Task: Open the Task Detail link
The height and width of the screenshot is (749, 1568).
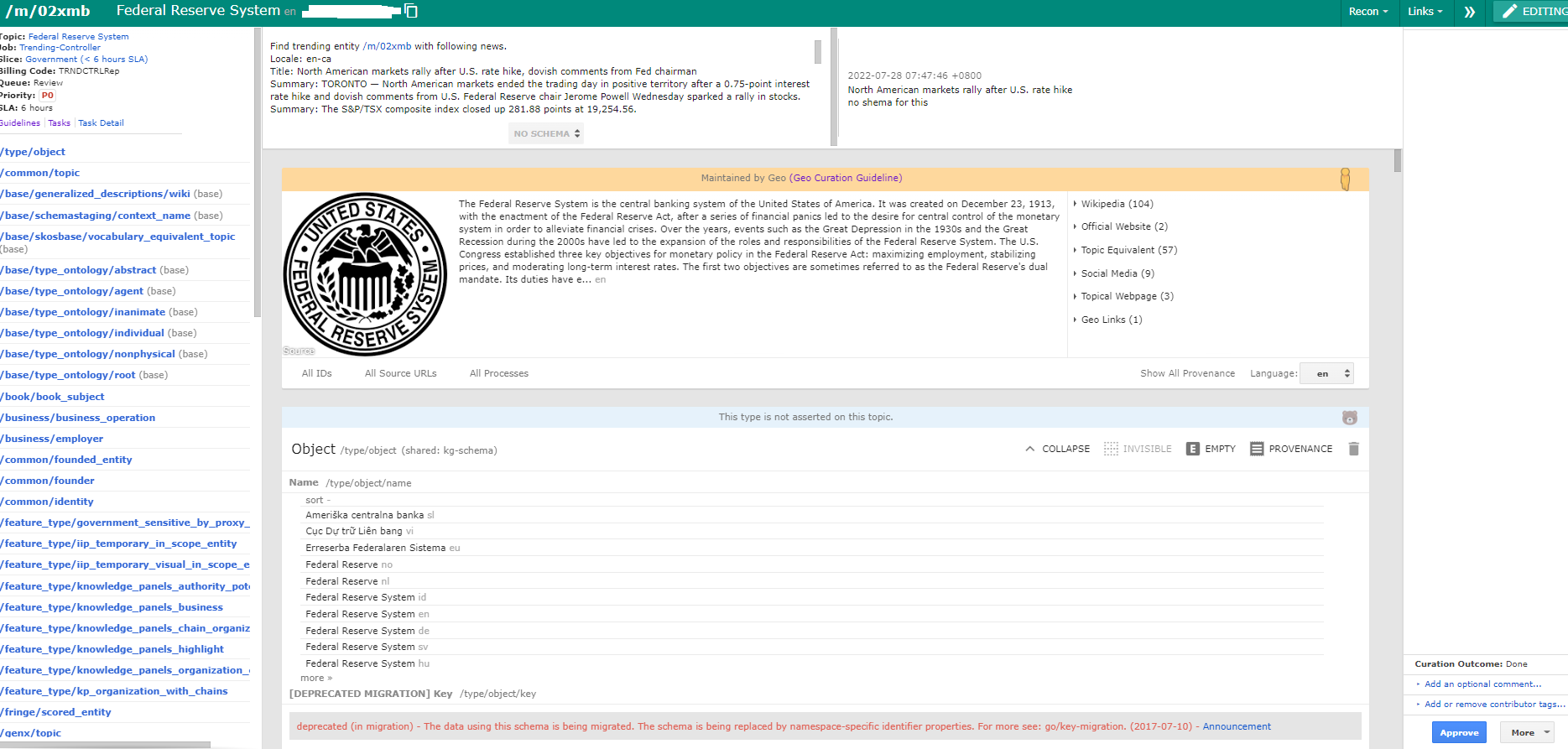Action: click(x=101, y=123)
